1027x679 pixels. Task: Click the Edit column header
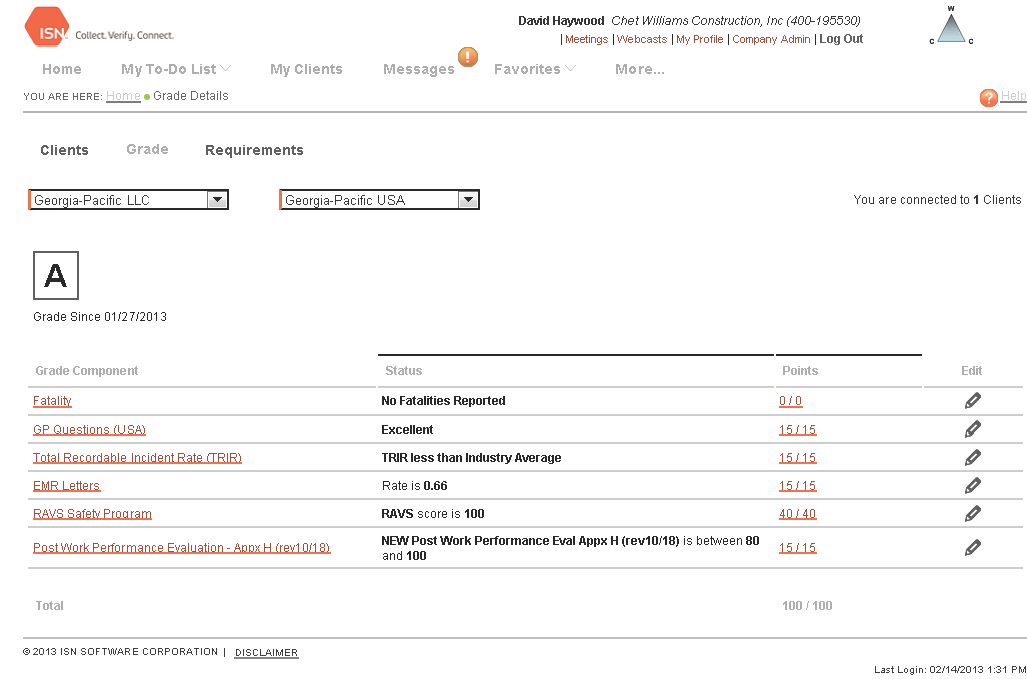point(971,371)
